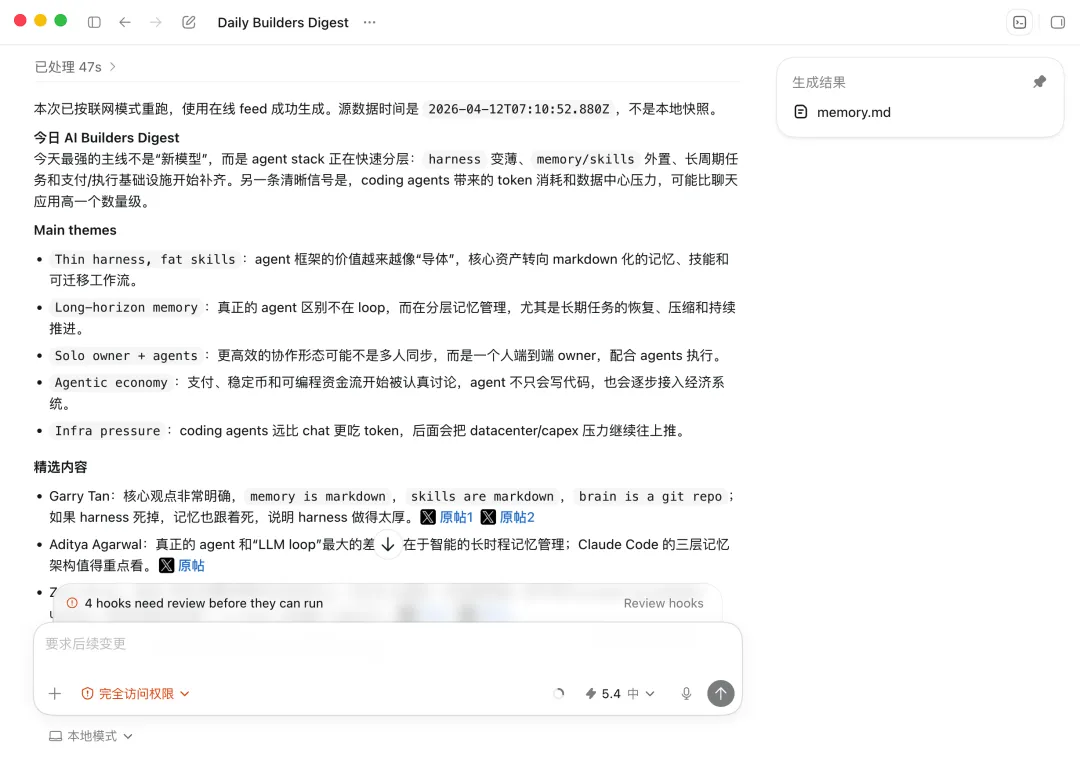
Task: Click the X logo before 原帖1
Action: [x=428, y=517]
